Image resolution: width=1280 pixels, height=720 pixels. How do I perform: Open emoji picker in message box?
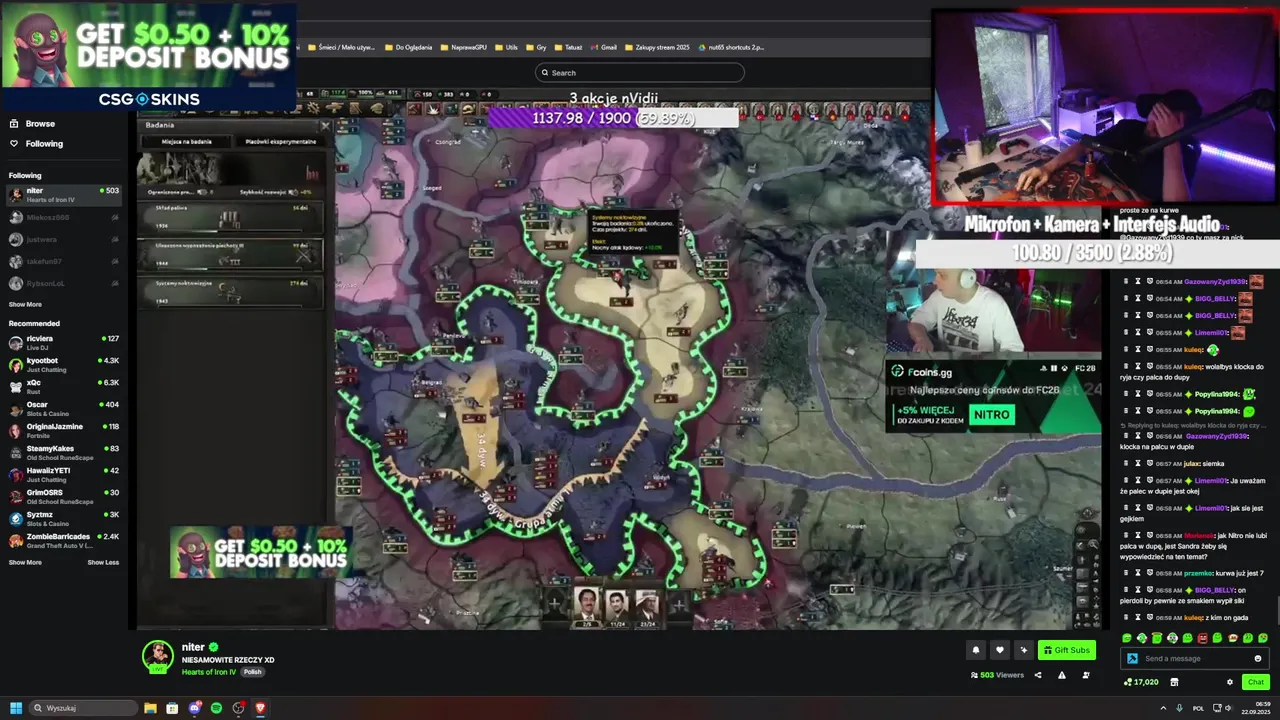click(1258, 658)
